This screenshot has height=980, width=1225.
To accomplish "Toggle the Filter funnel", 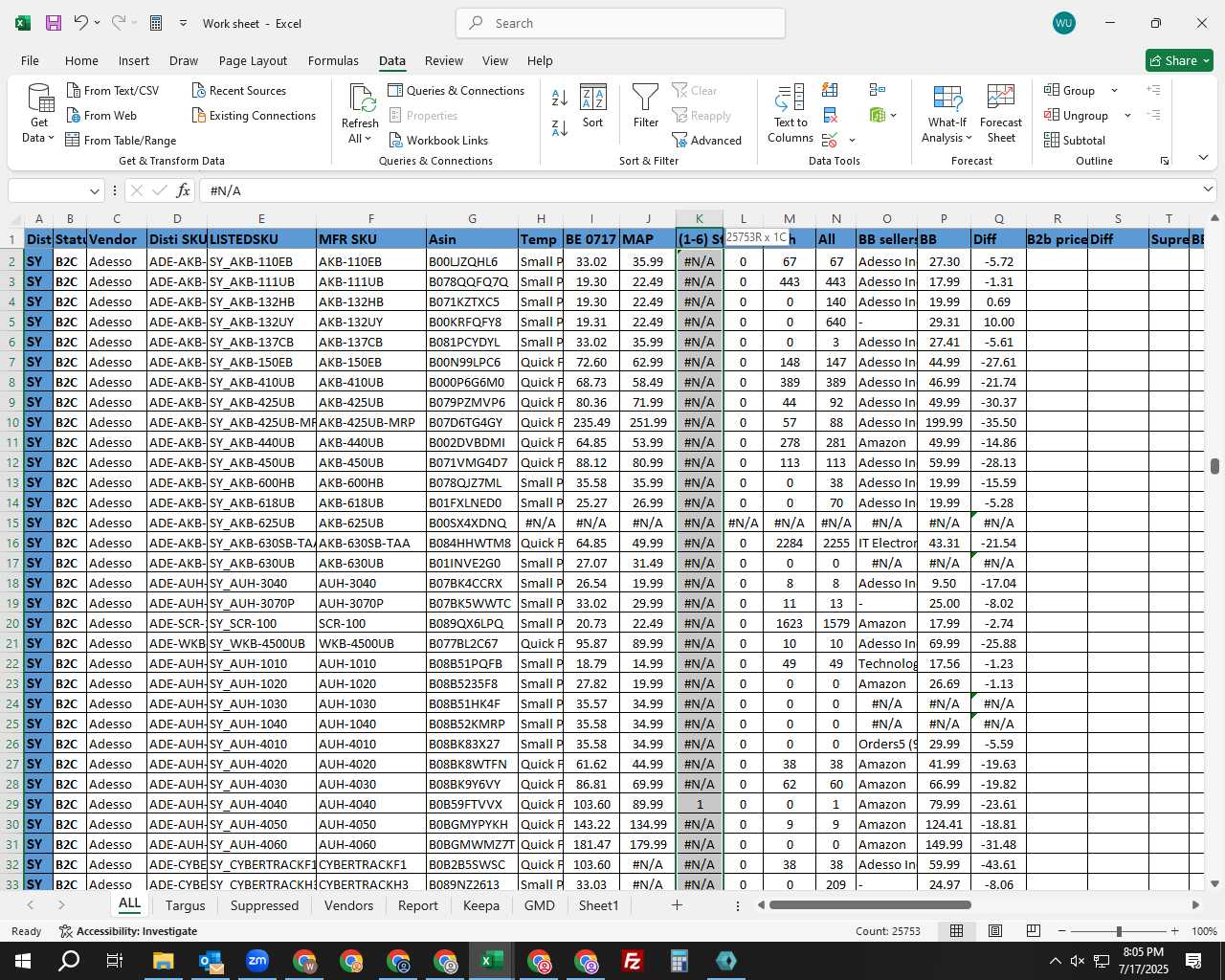I will click(x=646, y=106).
